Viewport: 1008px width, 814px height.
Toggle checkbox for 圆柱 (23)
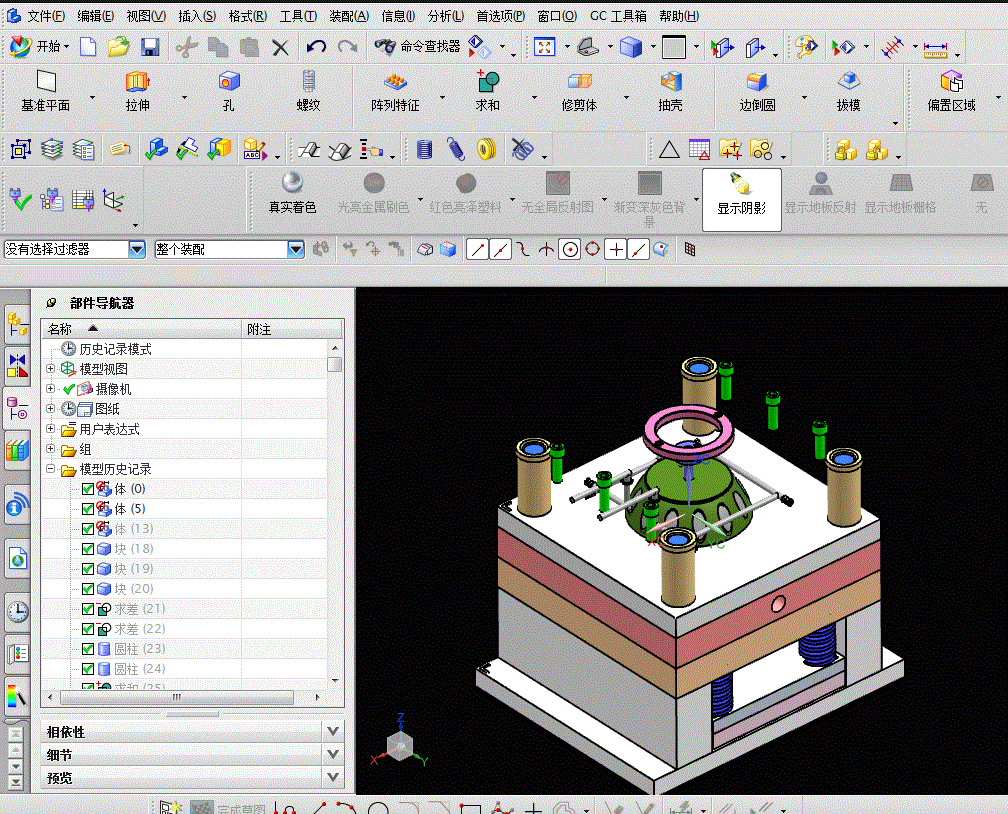coord(88,649)
